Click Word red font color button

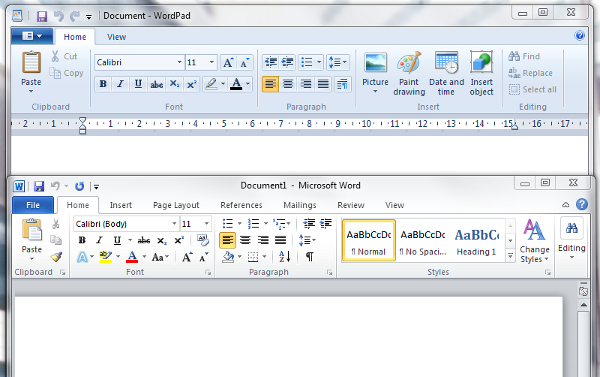pyautogui.click(x=132, y=257)
